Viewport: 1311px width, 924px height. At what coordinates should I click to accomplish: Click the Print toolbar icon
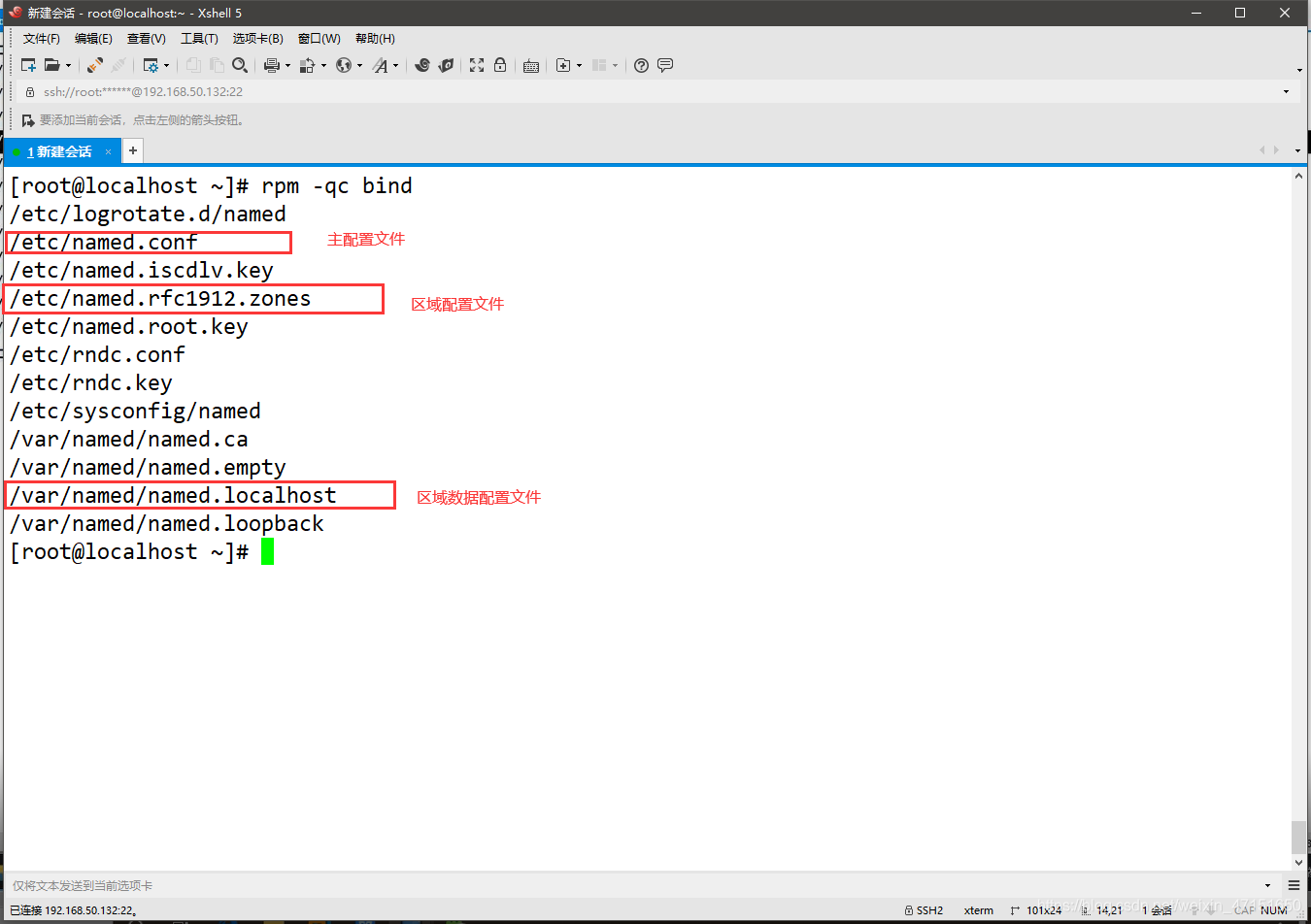pos(272,65)
